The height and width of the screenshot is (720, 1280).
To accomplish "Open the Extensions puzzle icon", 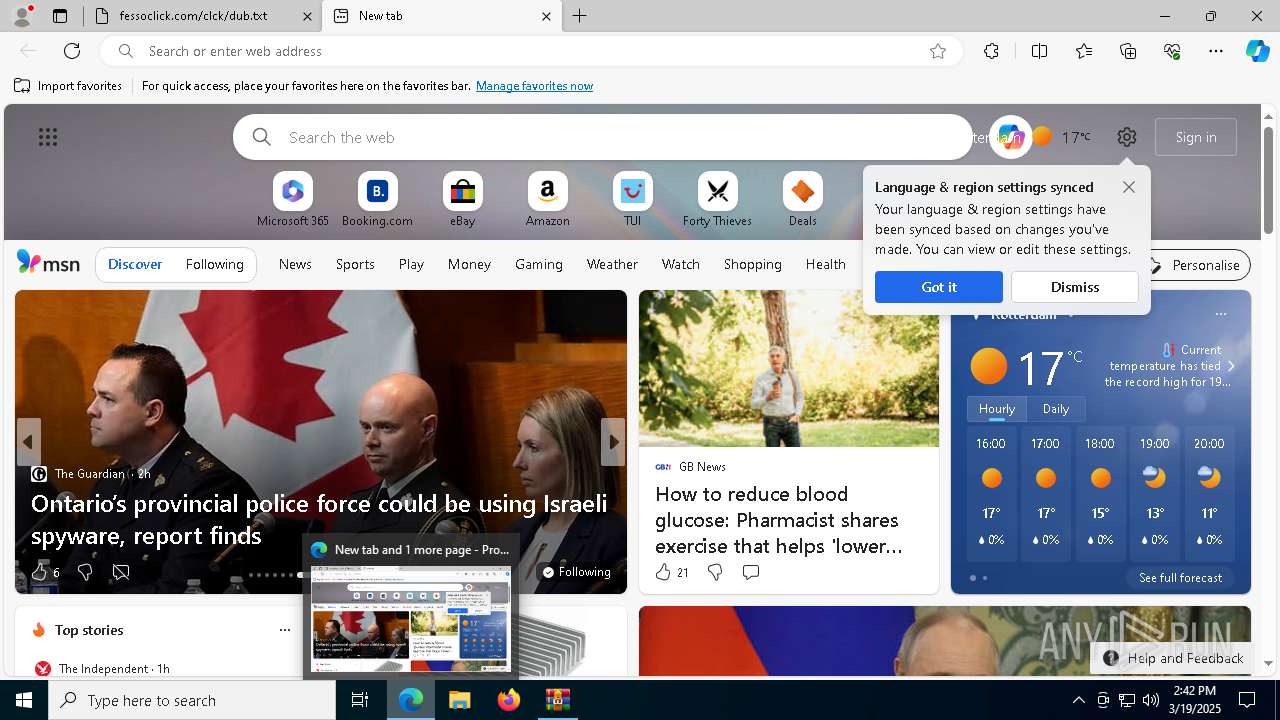I will click(x=991, y=51).
